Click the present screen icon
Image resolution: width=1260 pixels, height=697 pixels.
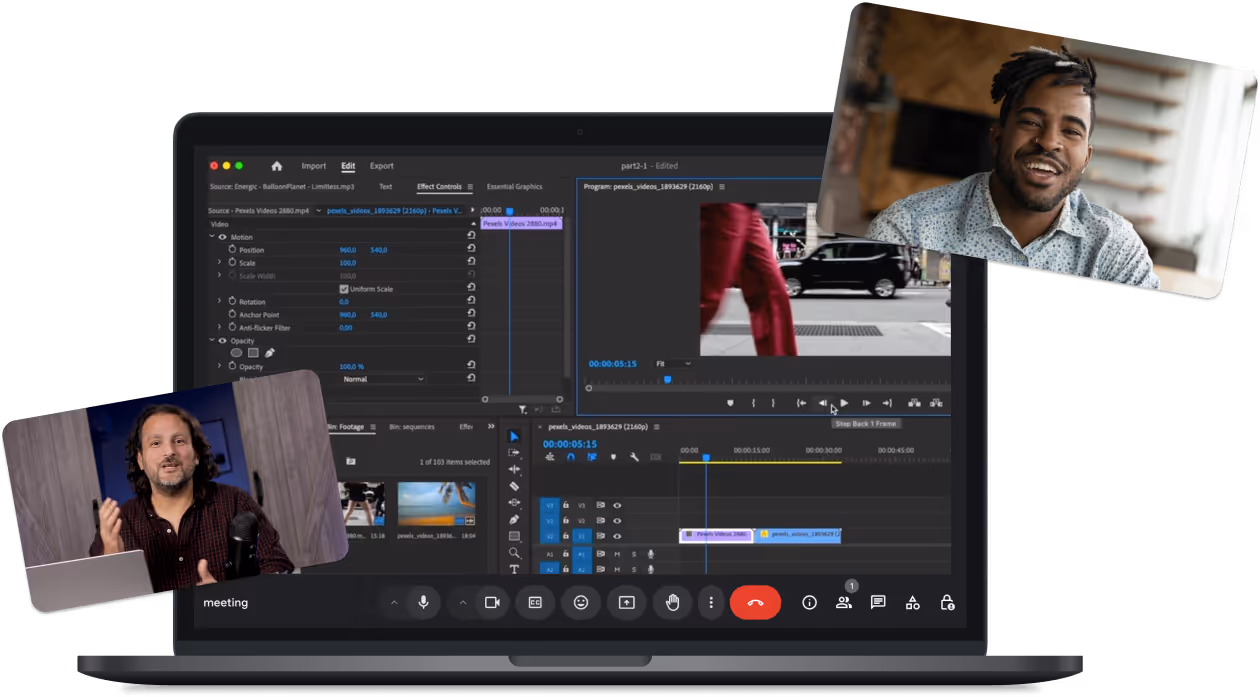click(x=626, y=602)
